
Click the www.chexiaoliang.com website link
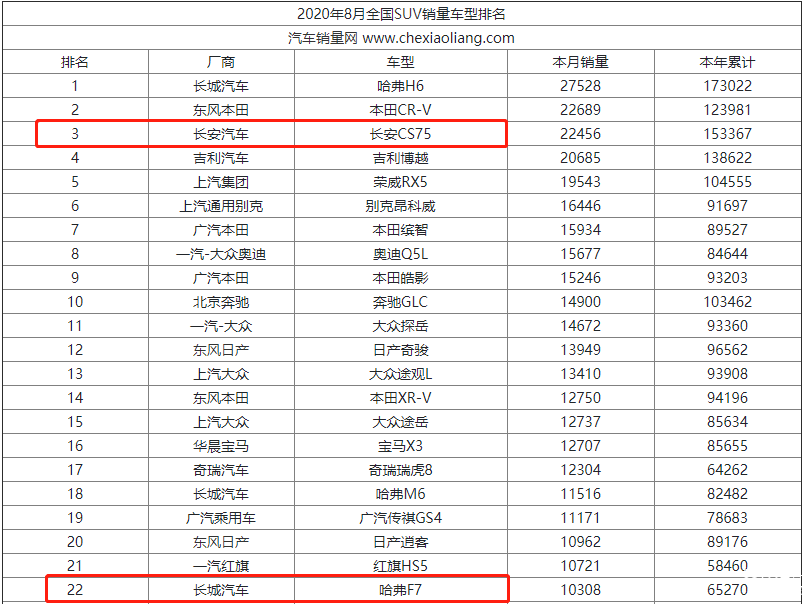[x=438, y=38]
